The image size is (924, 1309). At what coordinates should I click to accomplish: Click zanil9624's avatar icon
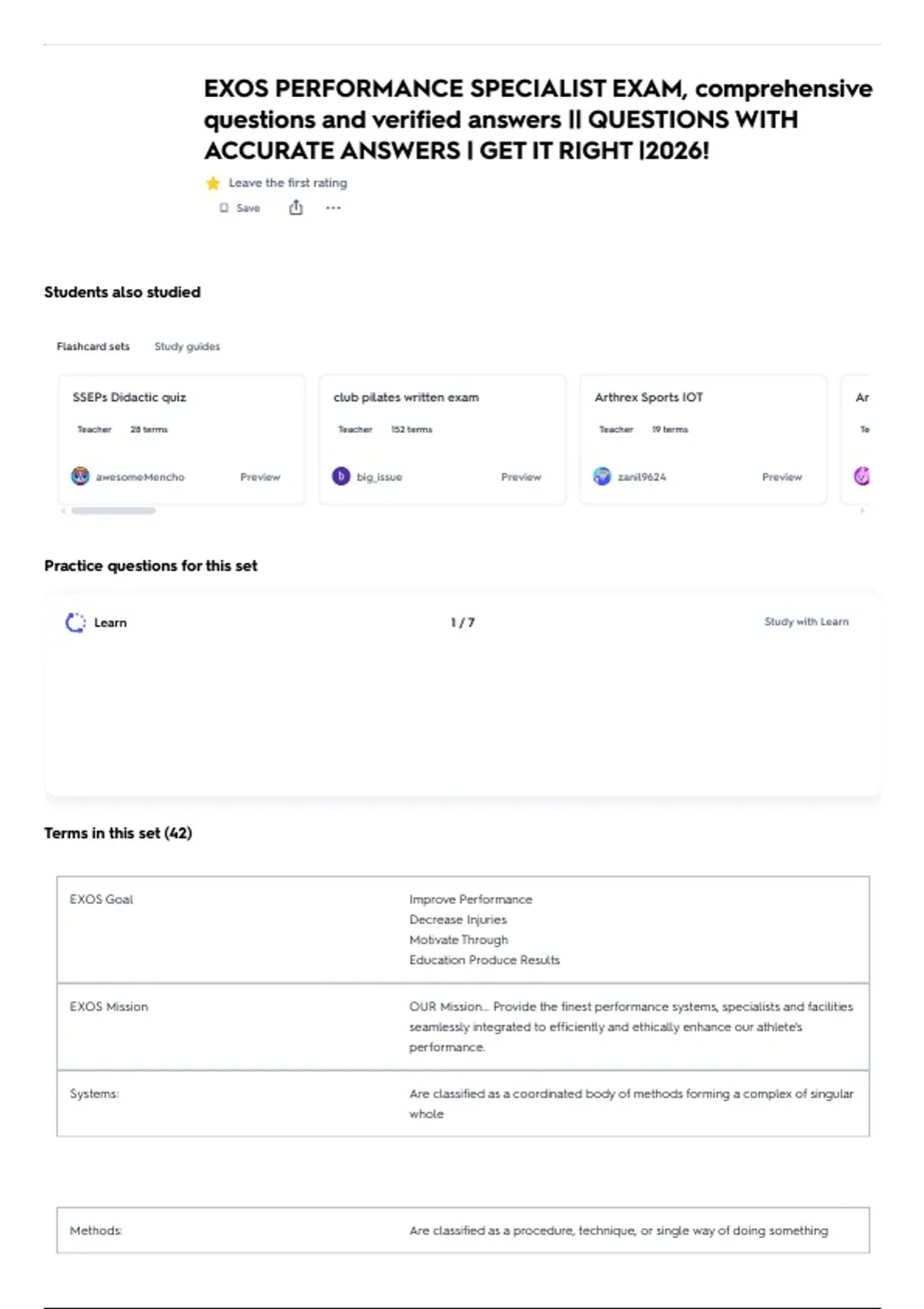[x=602, y=477]
